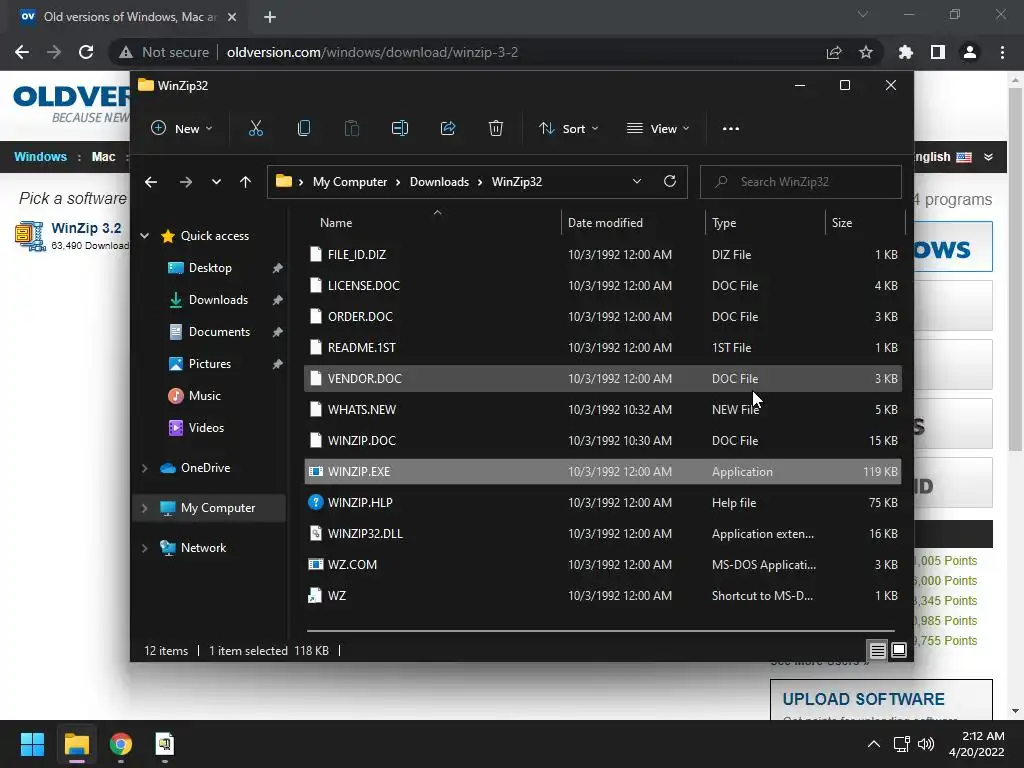
Task: Select Music in the sidebar
Action: point(204,396)
